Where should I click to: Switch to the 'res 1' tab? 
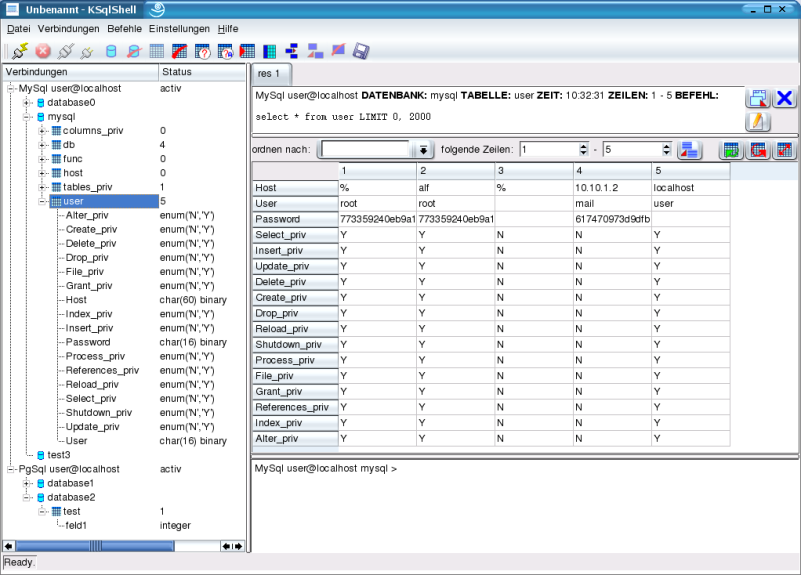(x=269, y=74)
